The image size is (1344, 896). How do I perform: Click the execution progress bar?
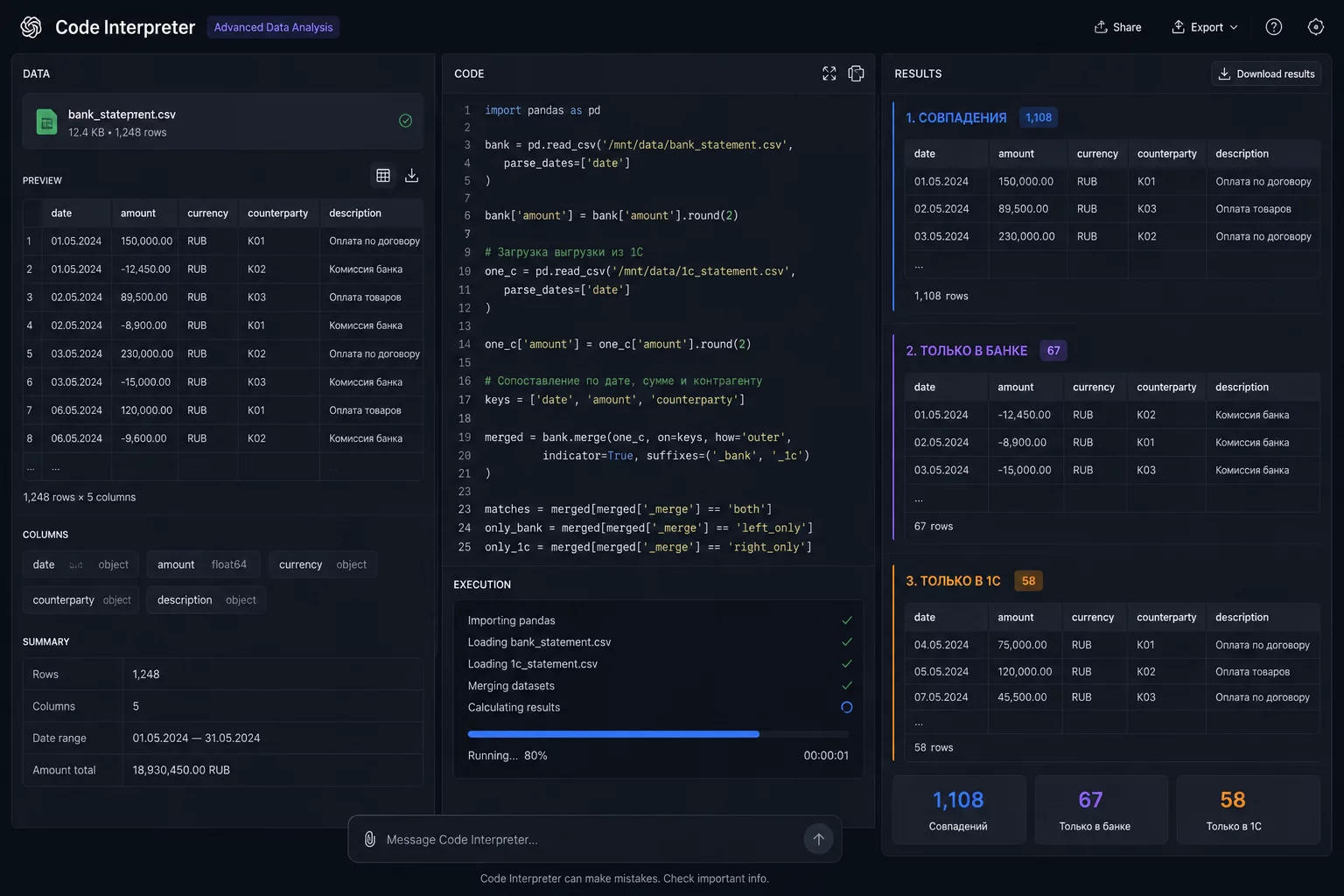coord(658,734)
